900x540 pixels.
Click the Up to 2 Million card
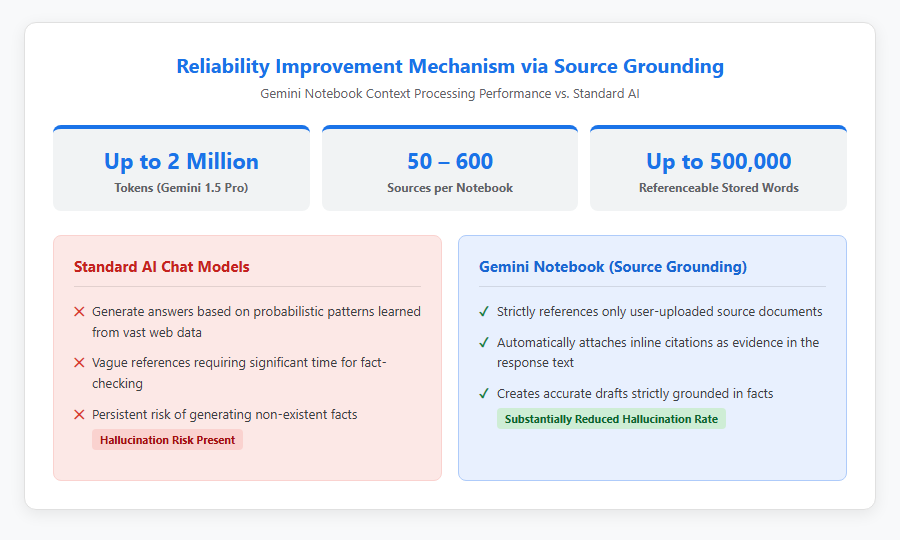pos(181,168)
